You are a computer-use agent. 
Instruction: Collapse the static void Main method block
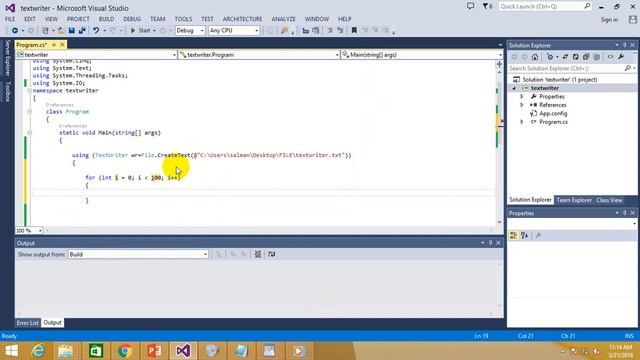[29, 133]
